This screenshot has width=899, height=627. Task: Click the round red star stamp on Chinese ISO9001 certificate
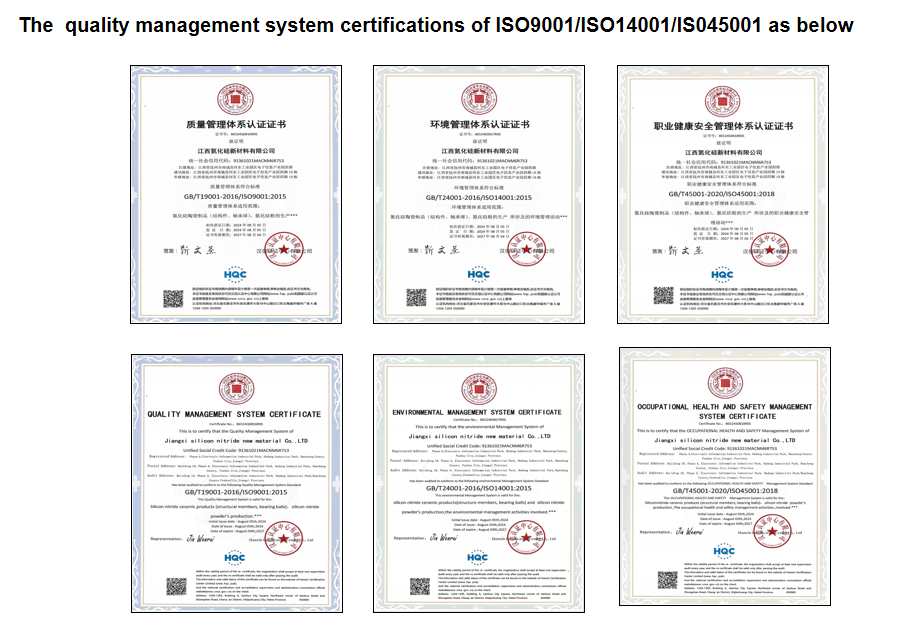pos(284,249)
